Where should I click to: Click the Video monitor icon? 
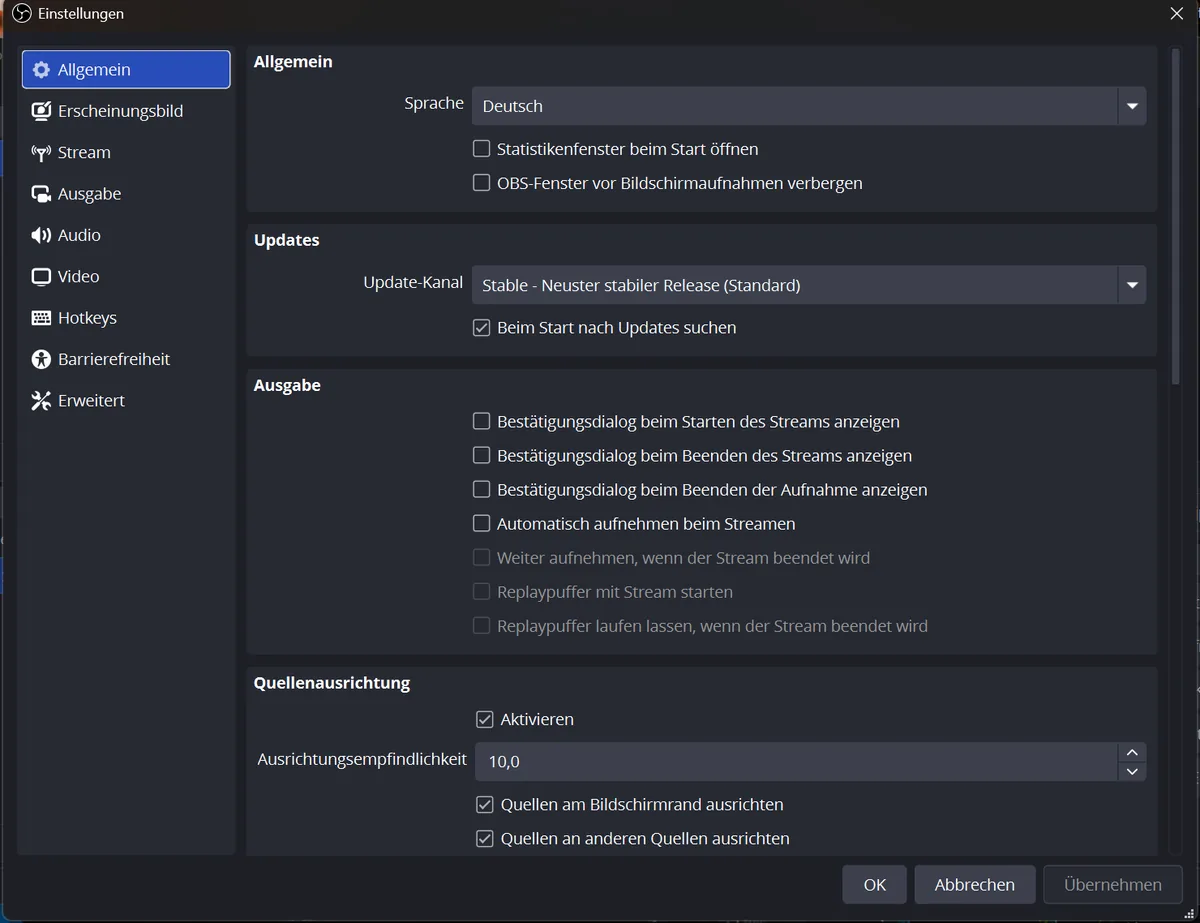click(x=41, y=277)
